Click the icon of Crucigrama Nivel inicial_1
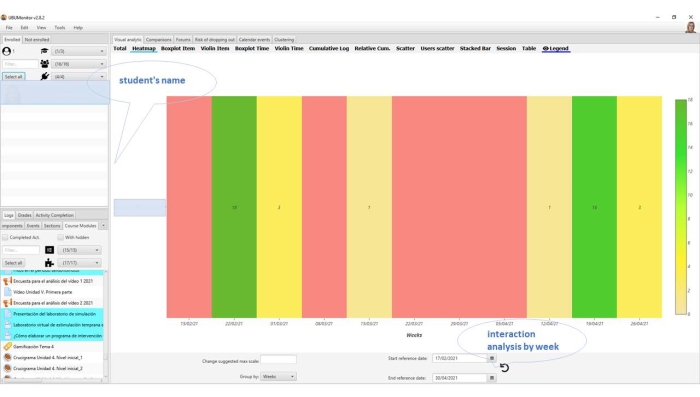 8,357
